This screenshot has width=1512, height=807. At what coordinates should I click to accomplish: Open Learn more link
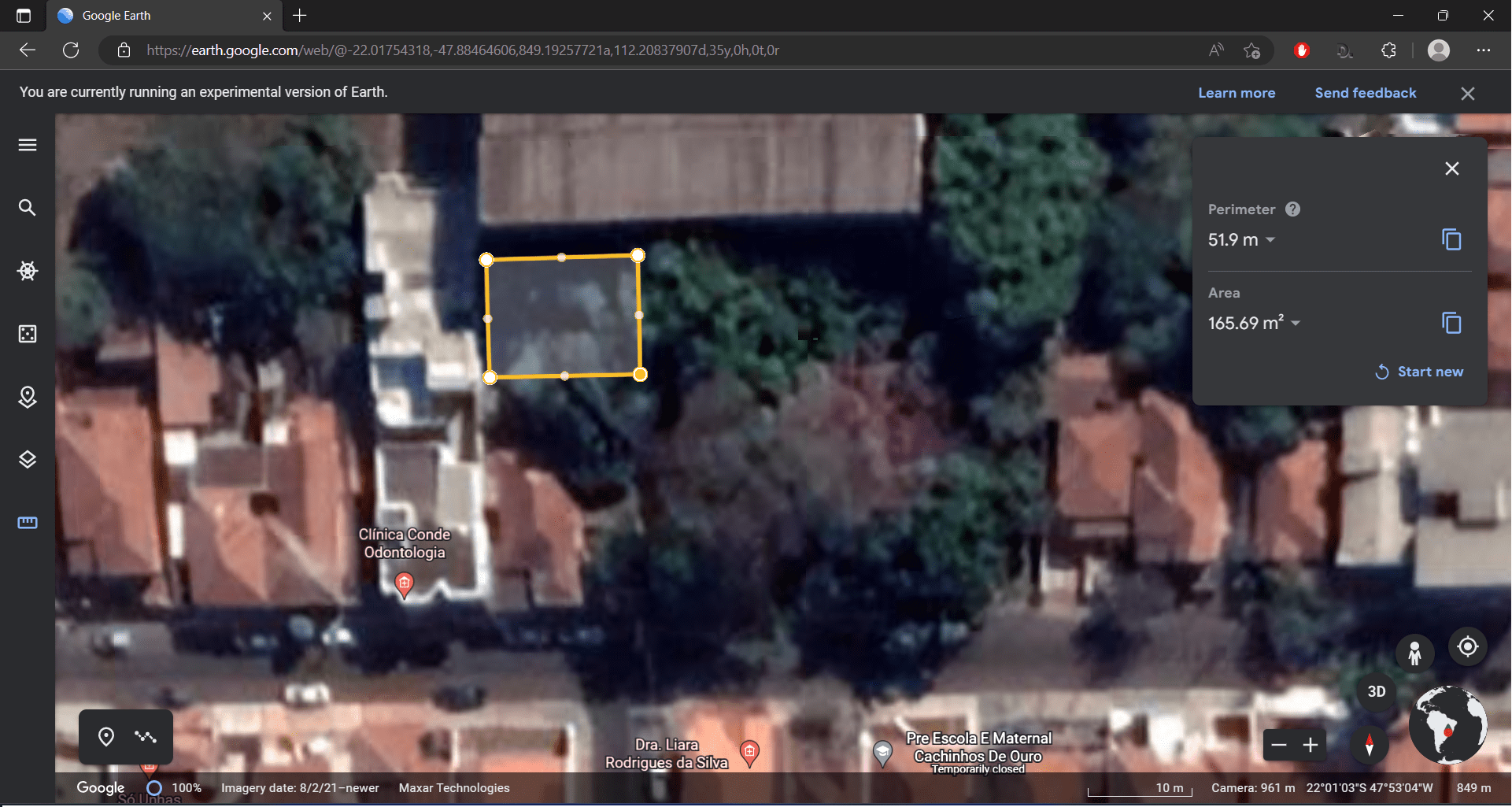1237,93
